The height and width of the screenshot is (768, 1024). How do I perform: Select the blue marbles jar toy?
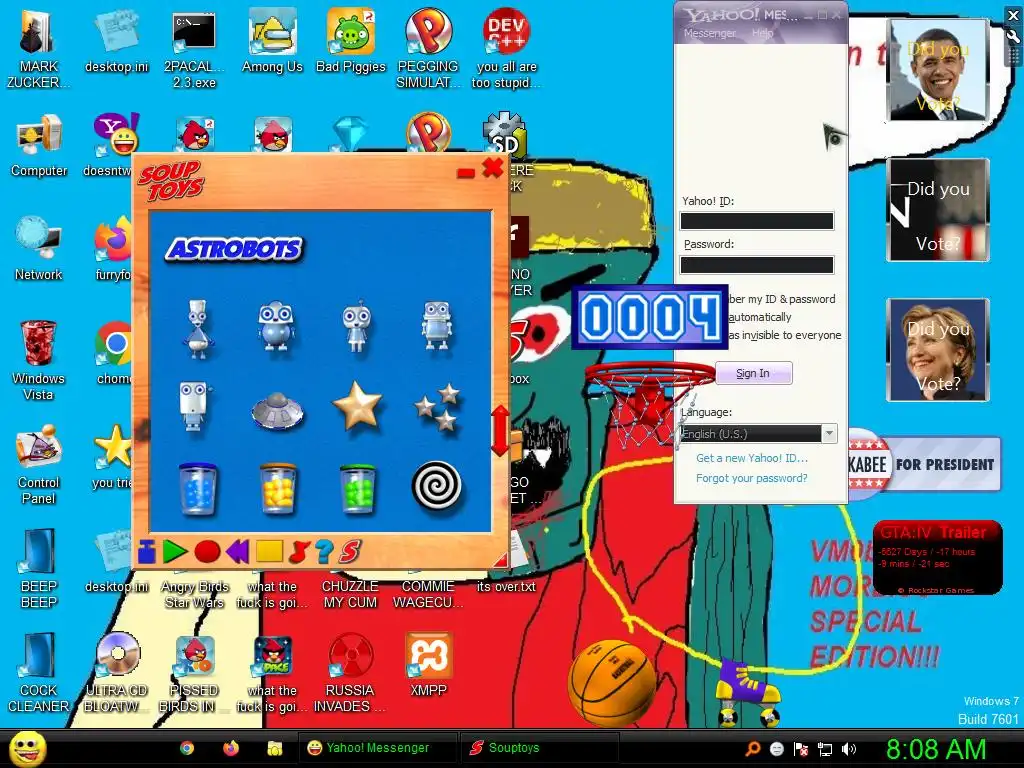pyautogui.click(x=197, y=488)
